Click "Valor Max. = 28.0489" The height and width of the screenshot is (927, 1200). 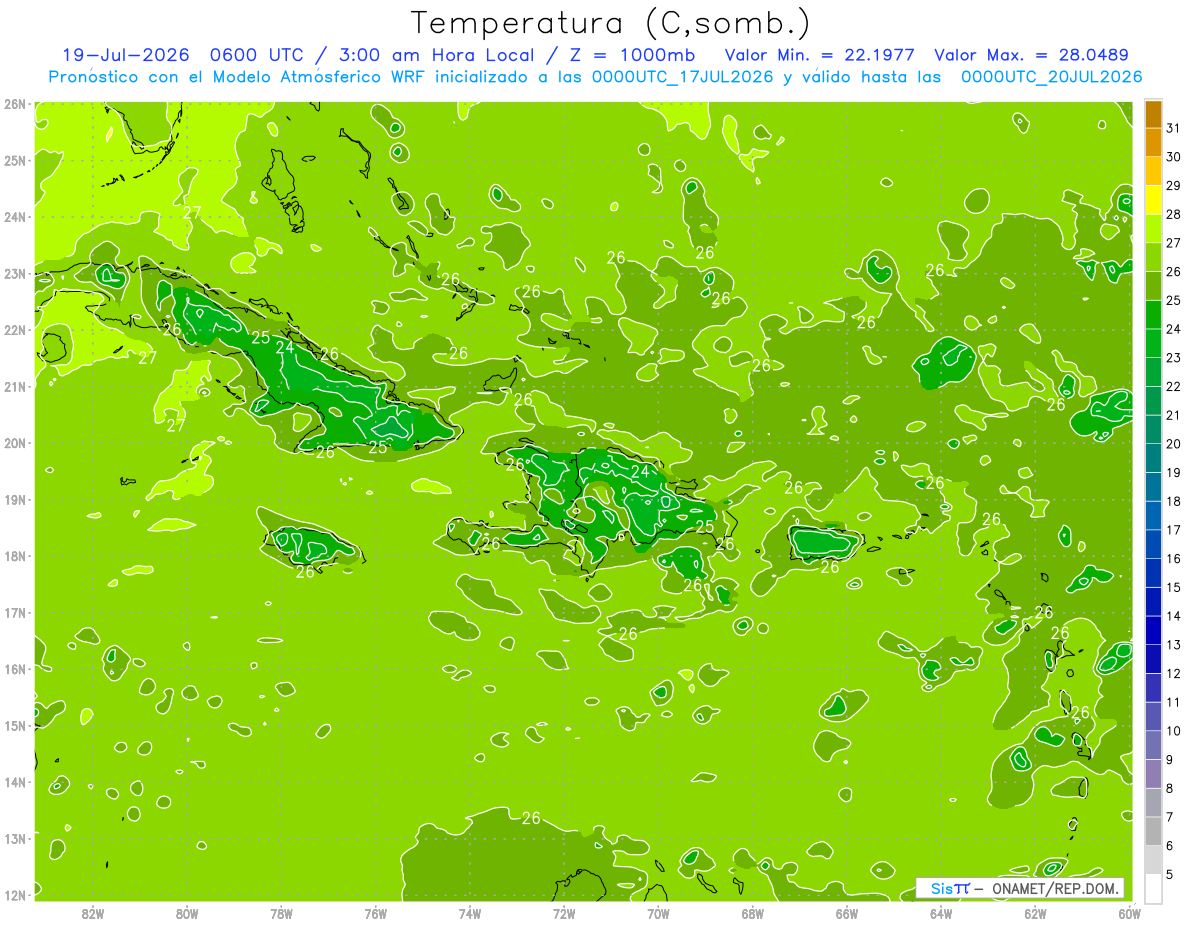click(x=1032, y=55)
